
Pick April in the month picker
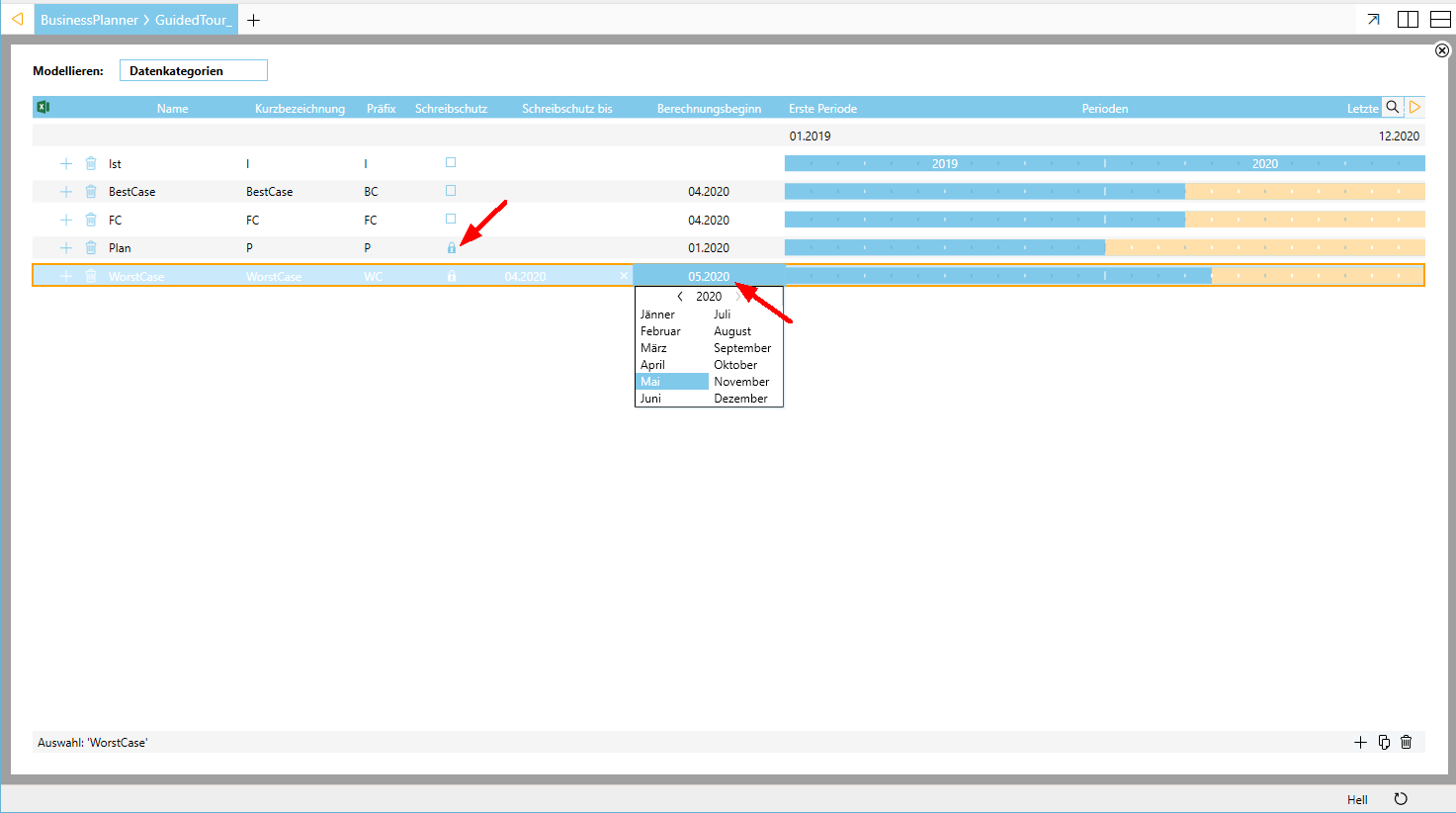(x=652, y=365)
